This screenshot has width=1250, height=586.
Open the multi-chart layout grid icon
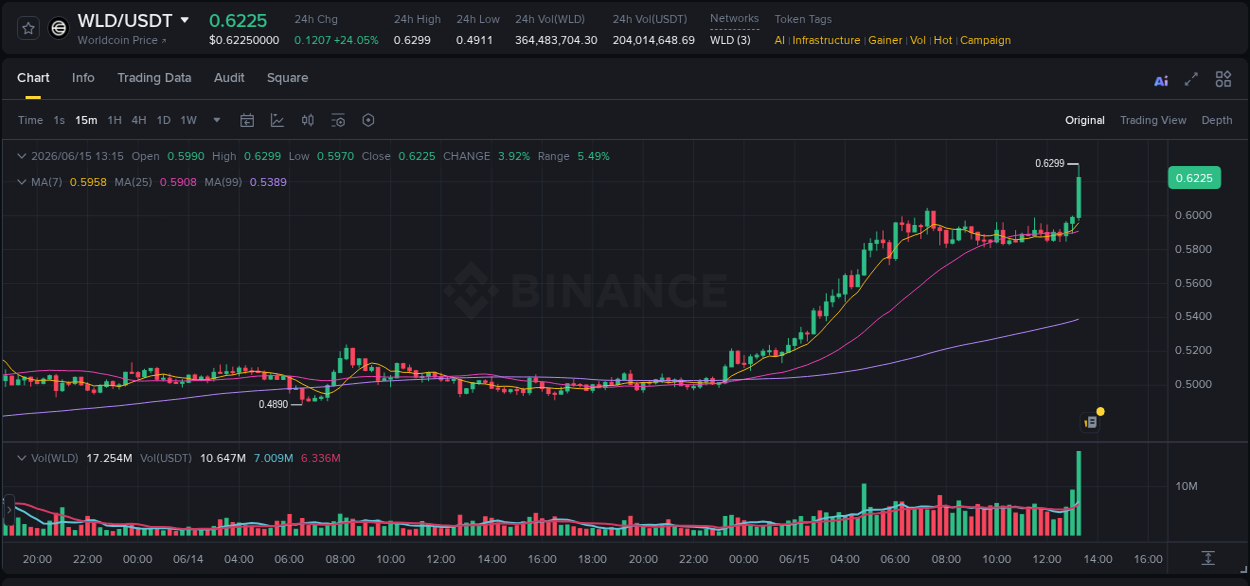point(1223,79)
